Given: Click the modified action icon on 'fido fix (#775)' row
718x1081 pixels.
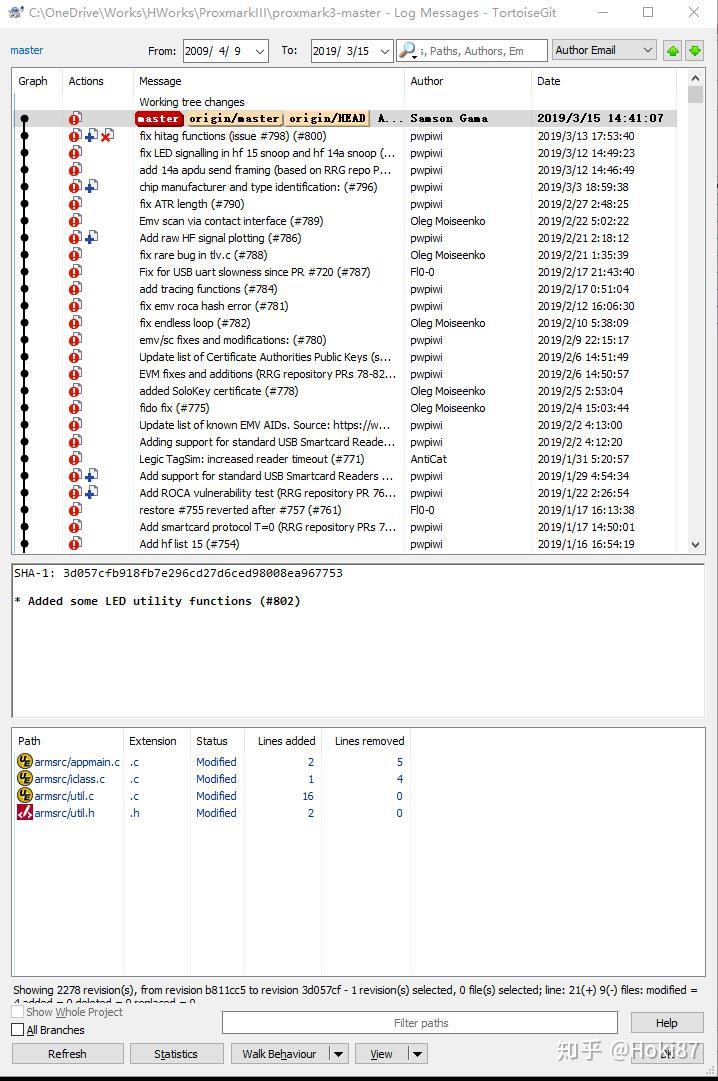Looking at the screenshot, I should (x=75, y=407).
